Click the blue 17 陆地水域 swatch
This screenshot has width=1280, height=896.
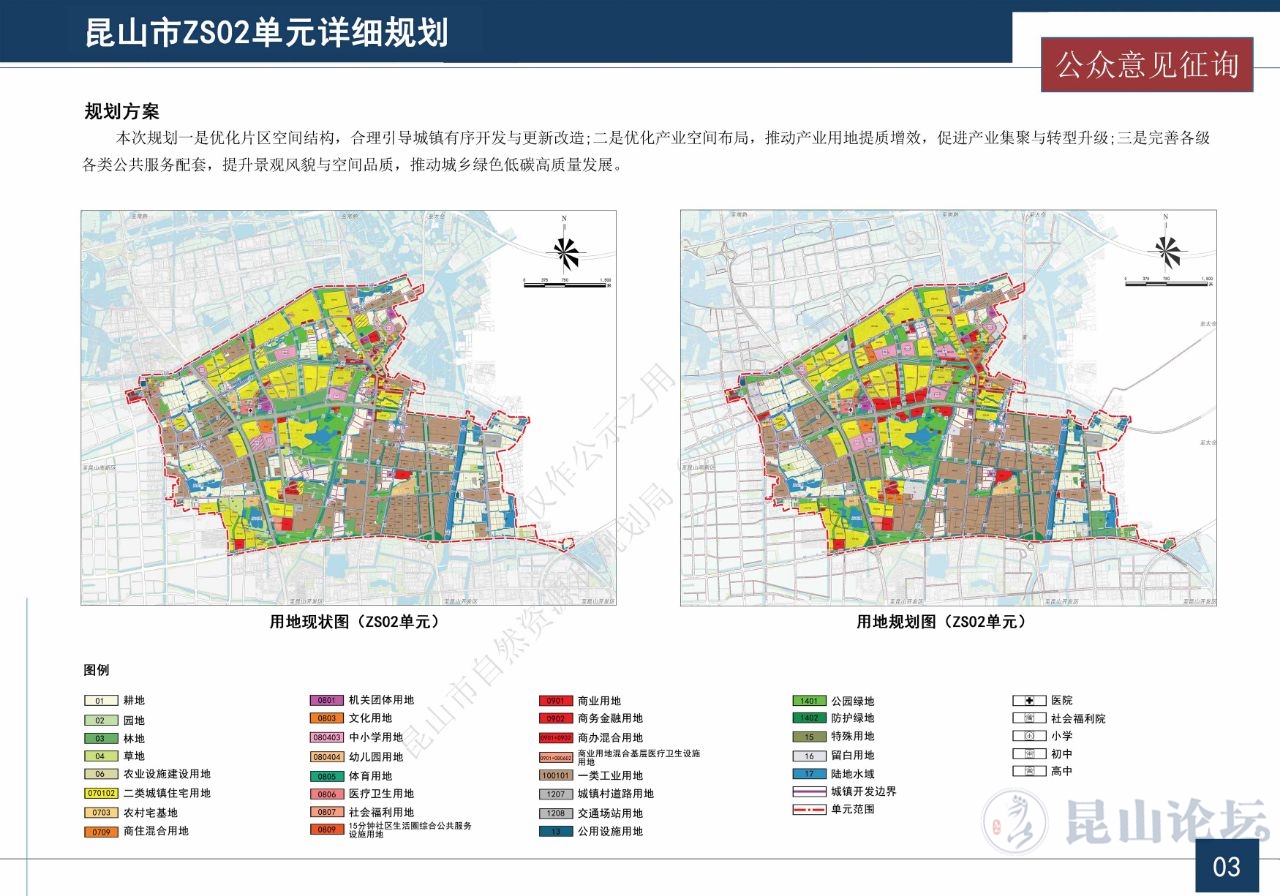point(808,774)
